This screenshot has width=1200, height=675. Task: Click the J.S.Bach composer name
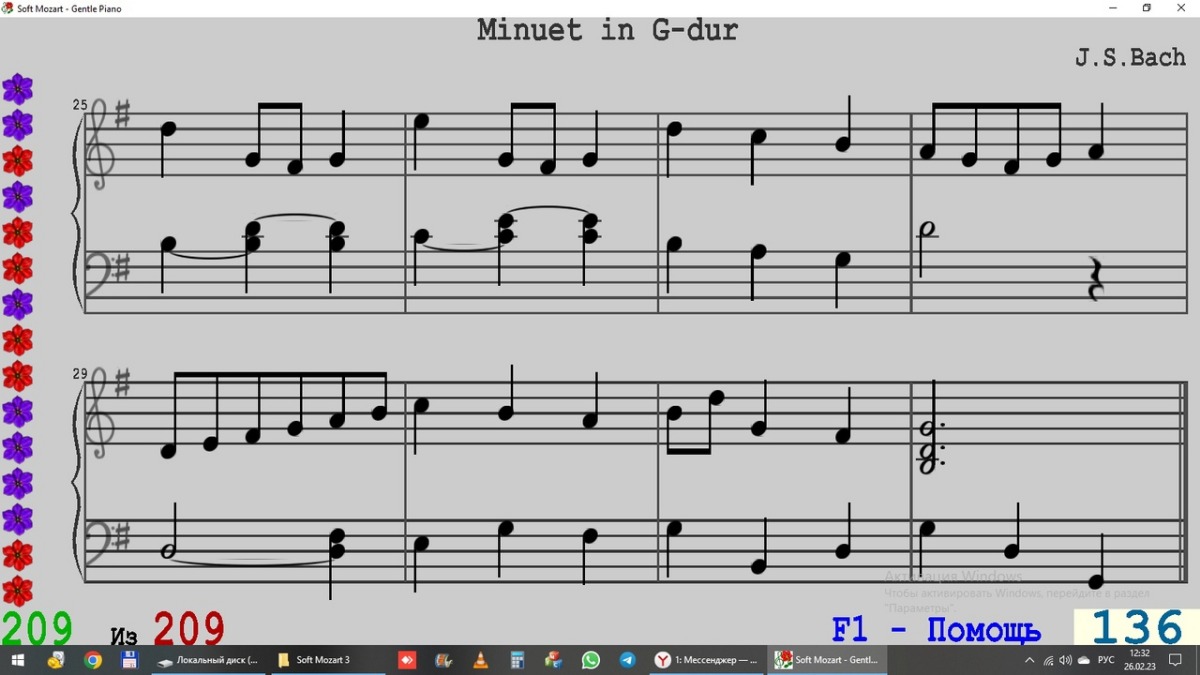(x=1130, y=57)
